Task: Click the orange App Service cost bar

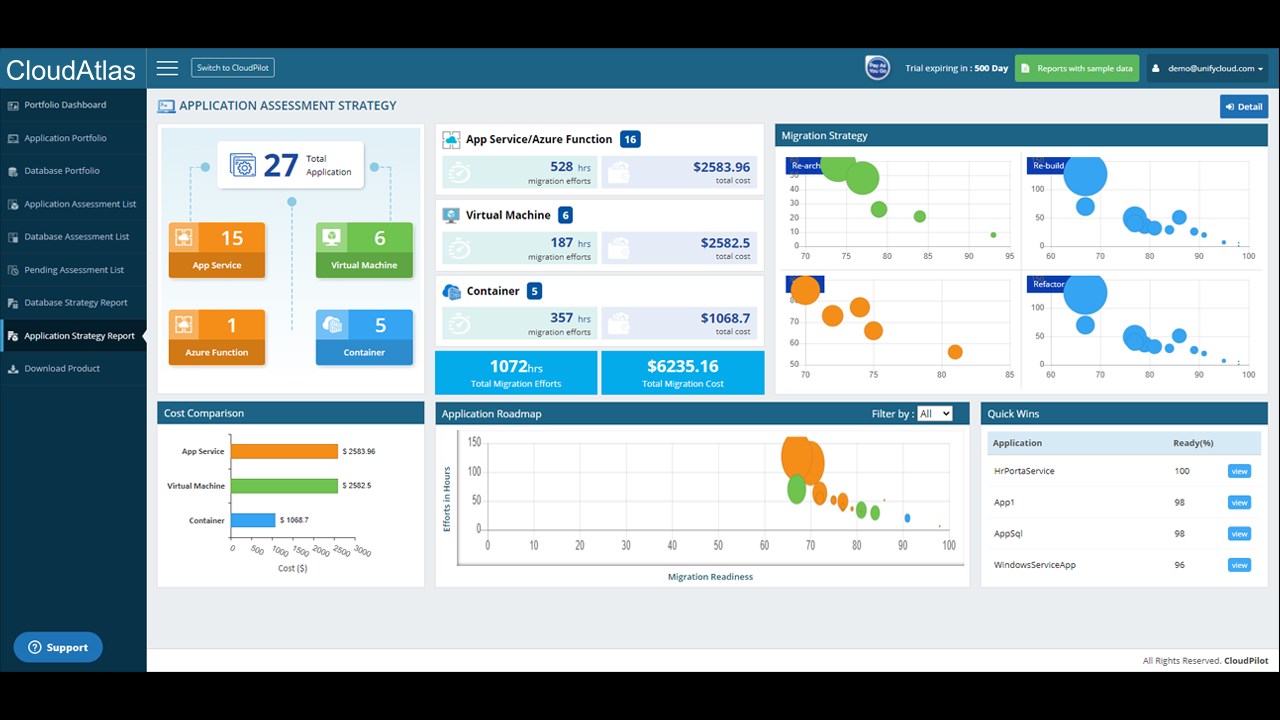Action: [285, 452]
